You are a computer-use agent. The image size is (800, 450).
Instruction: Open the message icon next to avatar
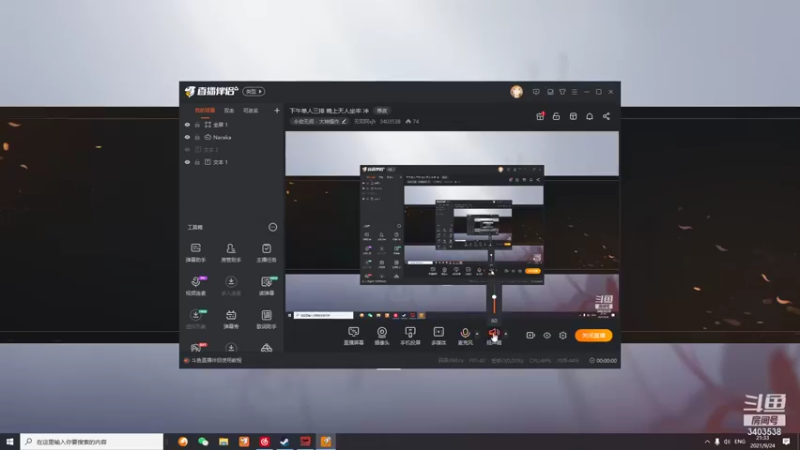(536, 92)
